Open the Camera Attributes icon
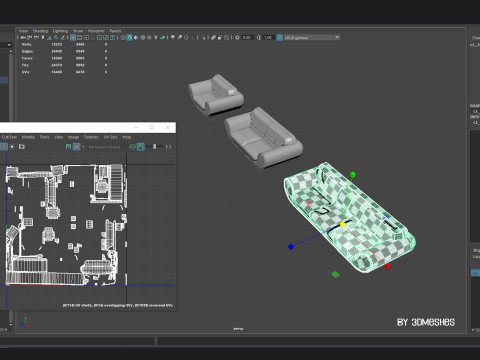The height and width of the screenshot is (360, 480). coord(36,38)
